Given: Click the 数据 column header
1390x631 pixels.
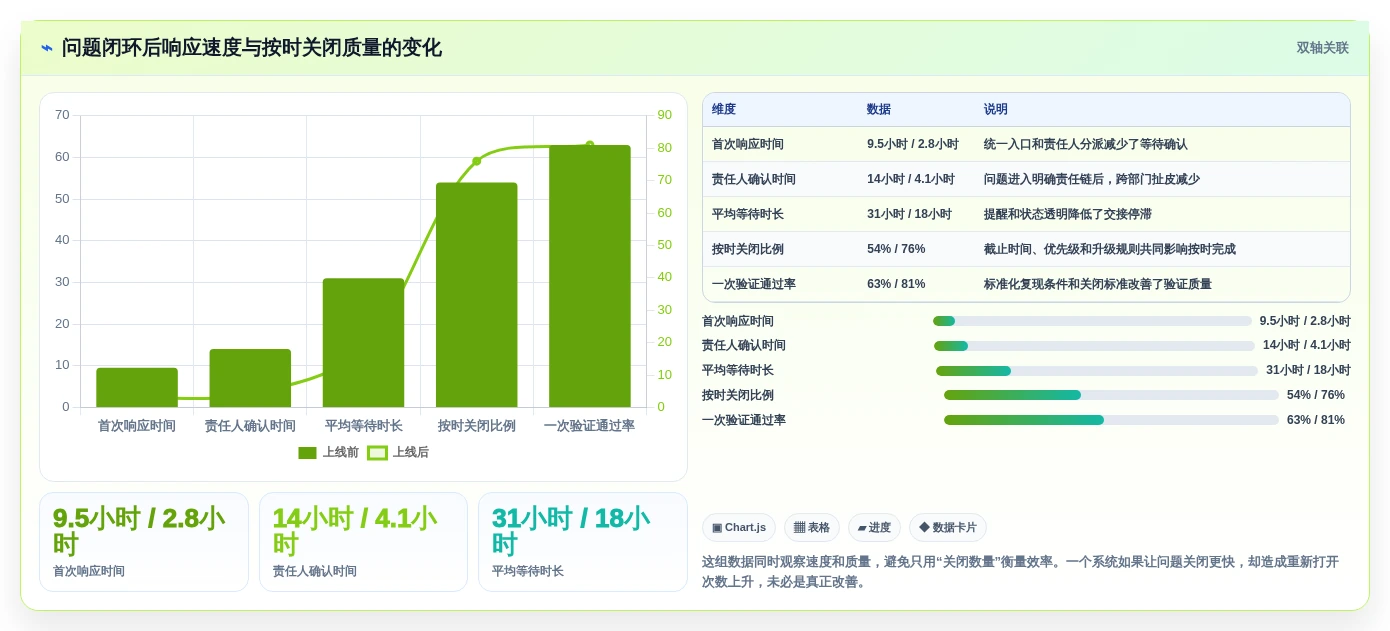Looking at the screenshot, I should (x=879, y=110).
